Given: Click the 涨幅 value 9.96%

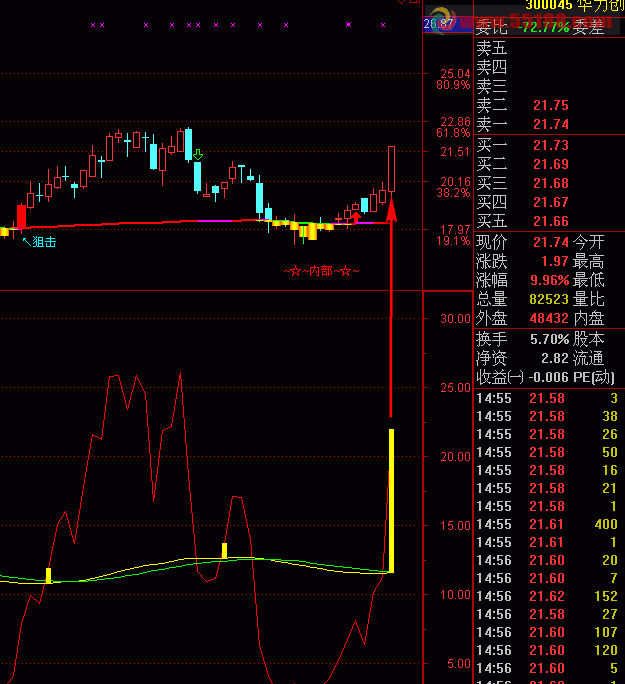Looking at the screenshot, I should point(550,280).
